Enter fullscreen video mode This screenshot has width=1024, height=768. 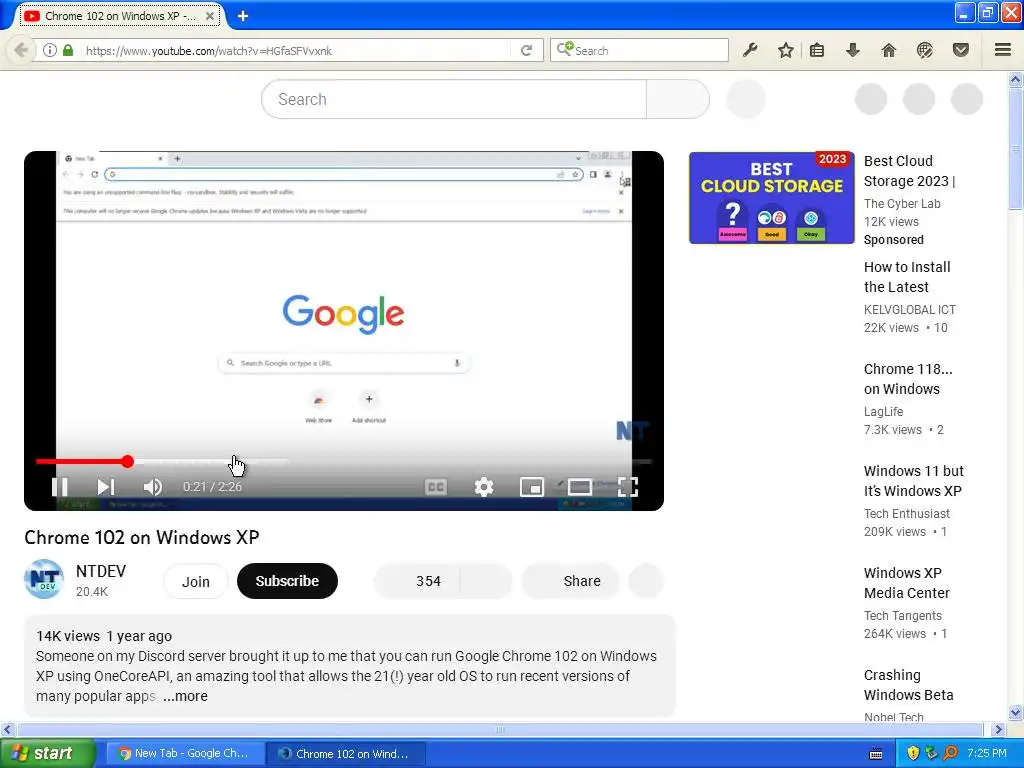click(628, 487)
